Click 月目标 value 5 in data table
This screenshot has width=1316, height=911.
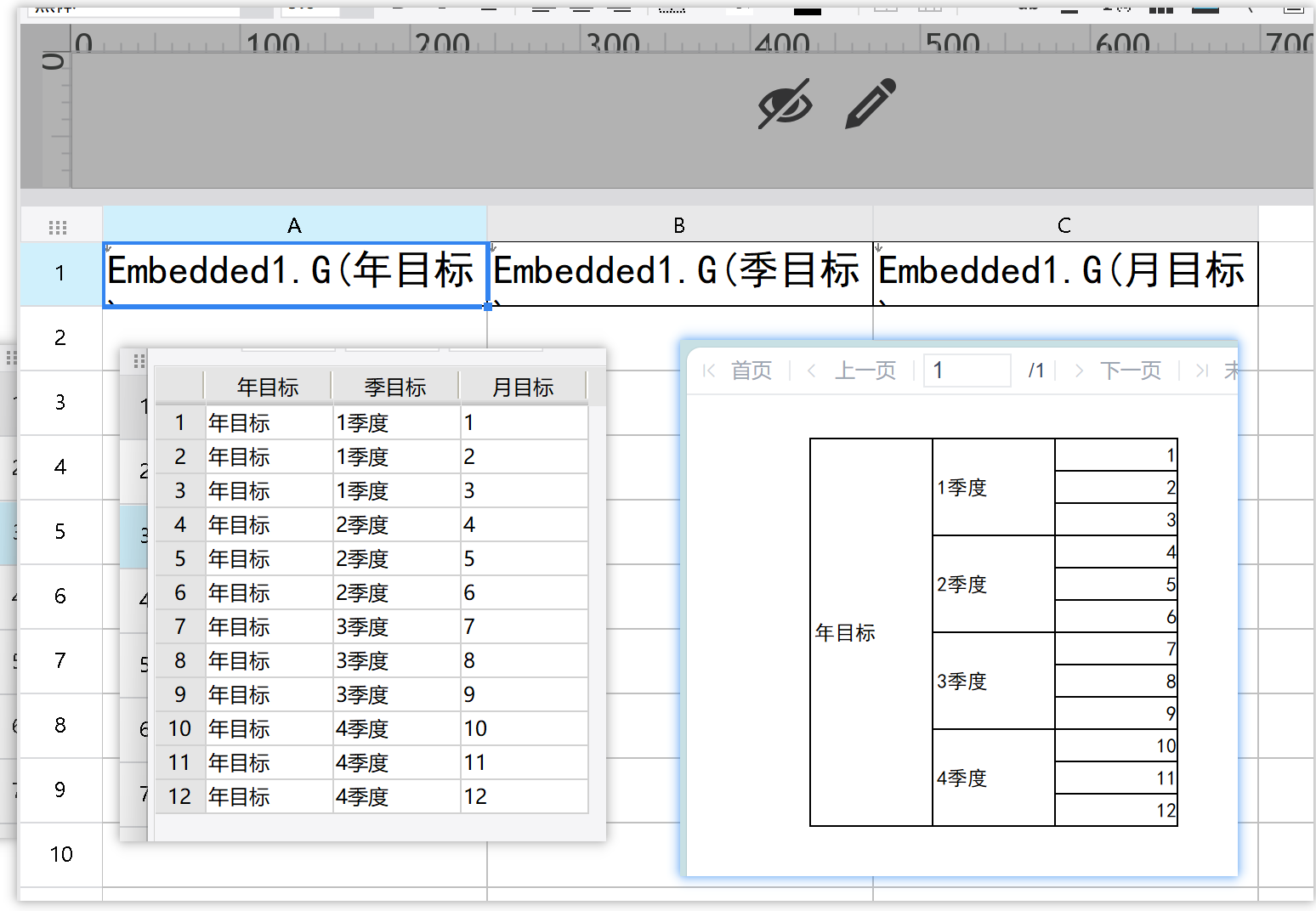524,559
